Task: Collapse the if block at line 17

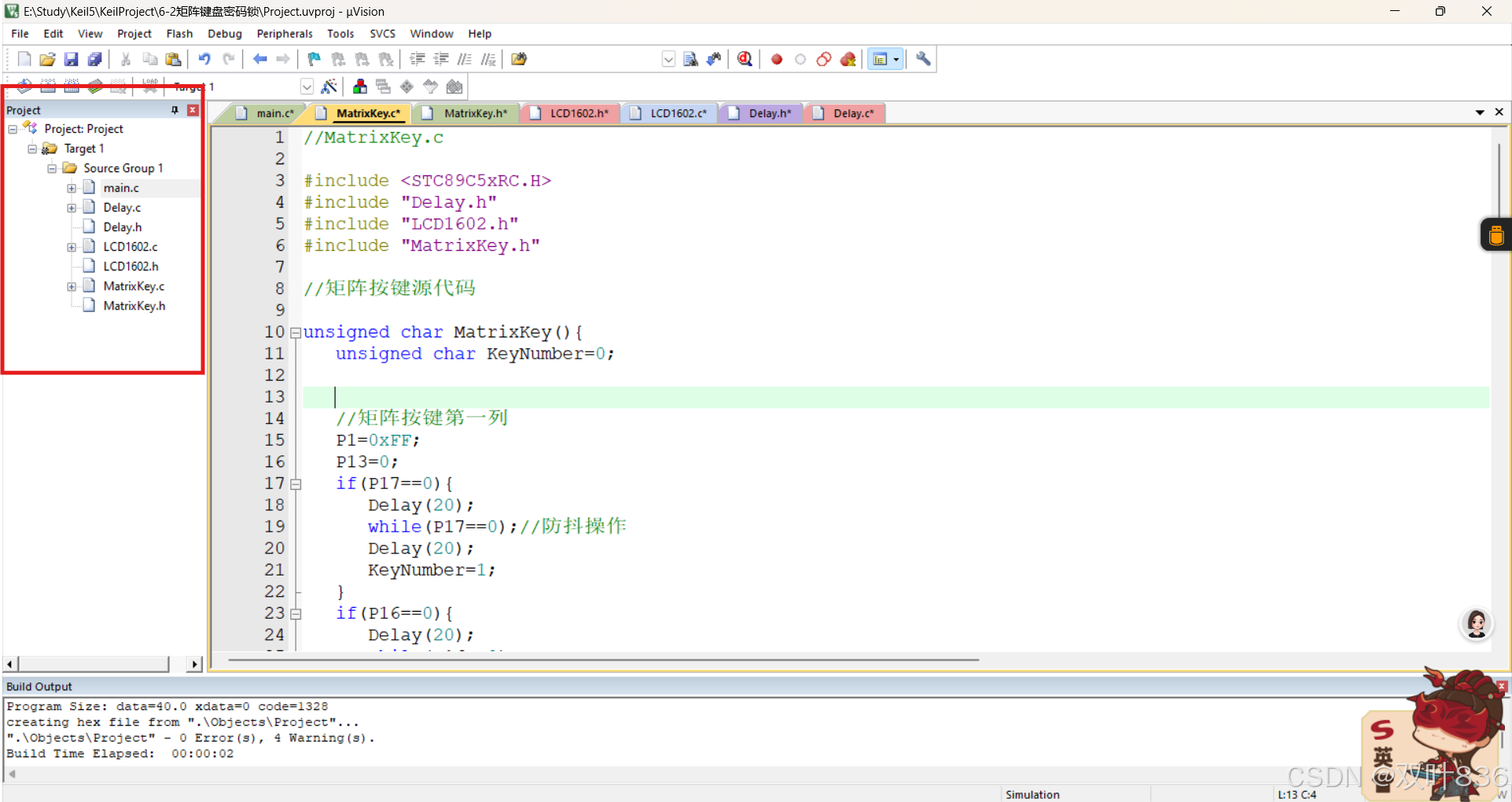Action: coord(296,484)
